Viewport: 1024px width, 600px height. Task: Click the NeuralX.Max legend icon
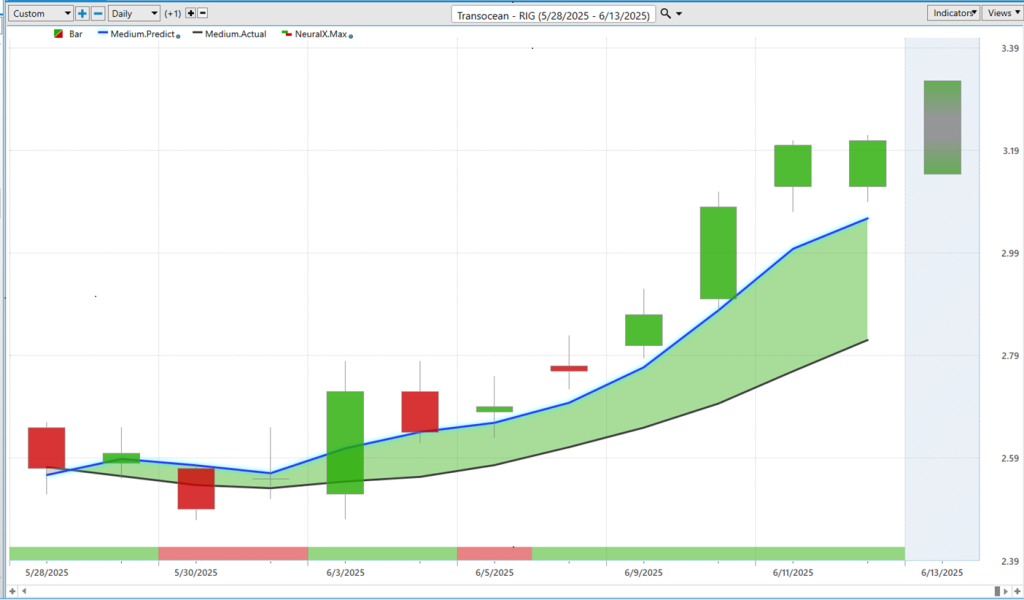[286, 34]
